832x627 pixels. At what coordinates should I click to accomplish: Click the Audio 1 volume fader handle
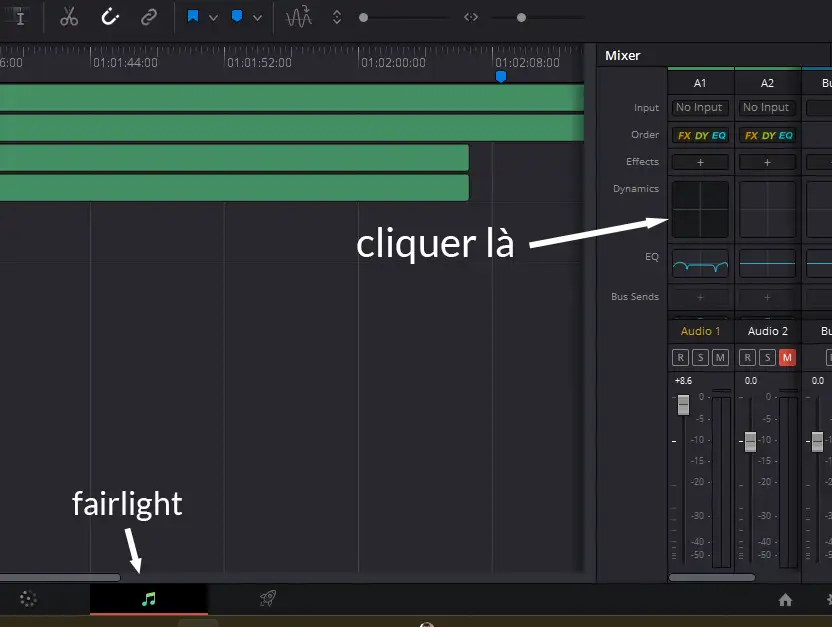coord(683,404)
